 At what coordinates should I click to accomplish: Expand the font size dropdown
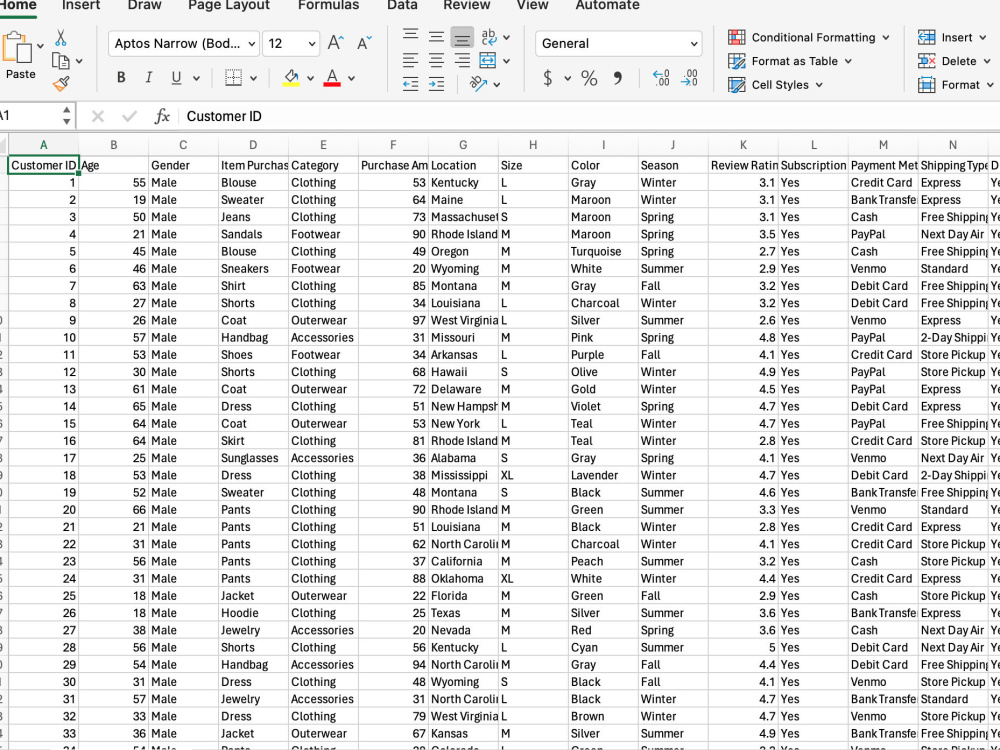point(312,43)
